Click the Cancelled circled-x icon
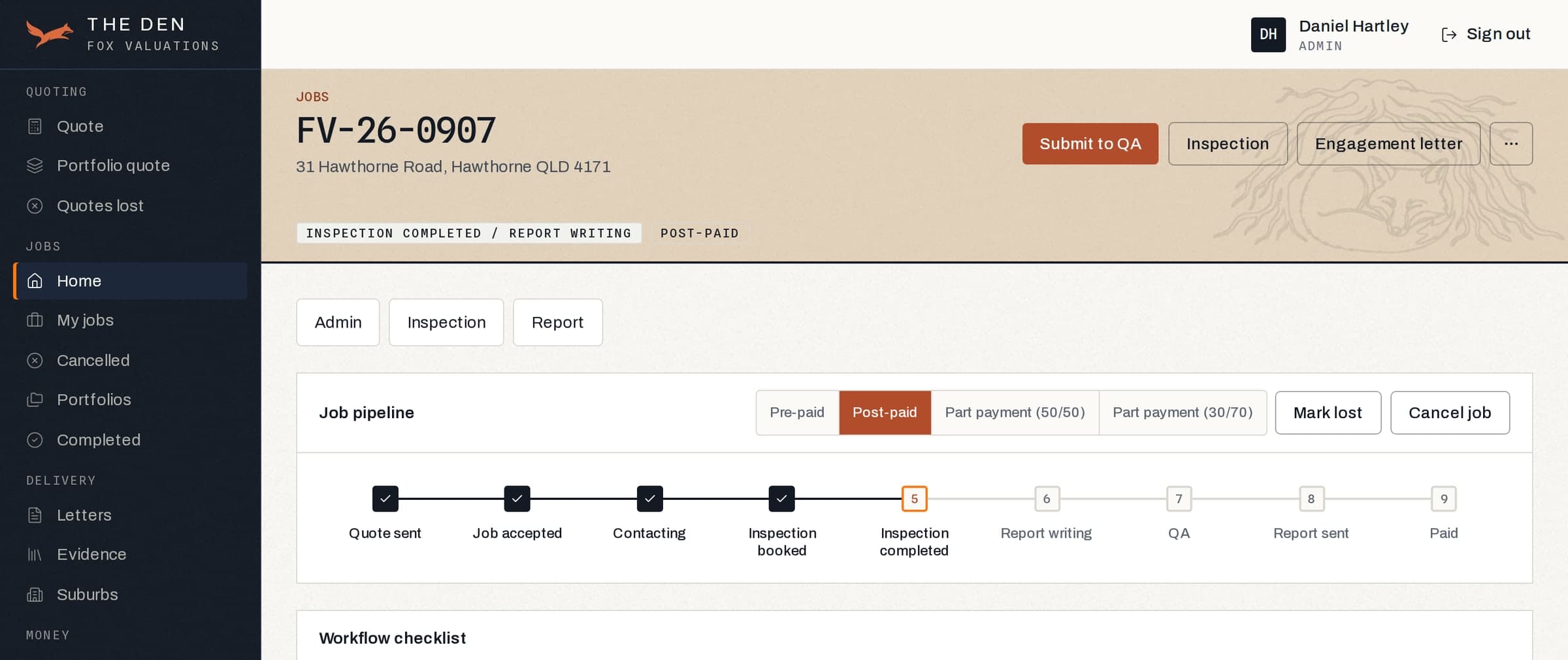This screenshot has width=1568, height=660. [35, 361]
